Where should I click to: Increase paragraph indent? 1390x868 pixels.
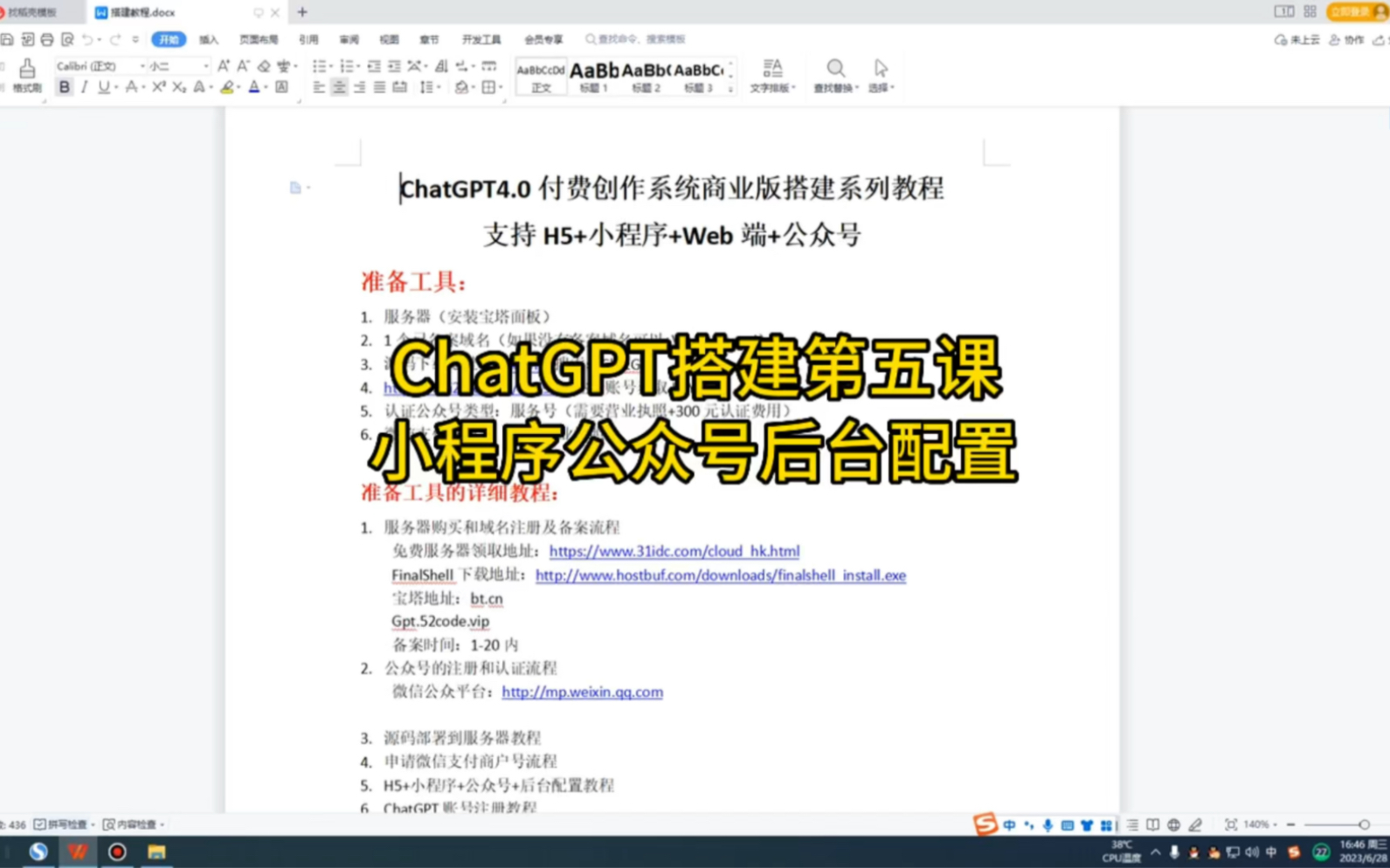tap(394, 65)
